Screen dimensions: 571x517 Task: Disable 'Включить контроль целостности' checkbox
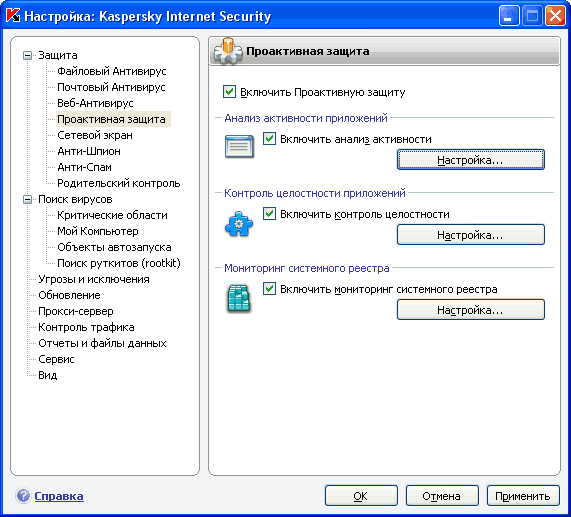(x=269, y=214)
